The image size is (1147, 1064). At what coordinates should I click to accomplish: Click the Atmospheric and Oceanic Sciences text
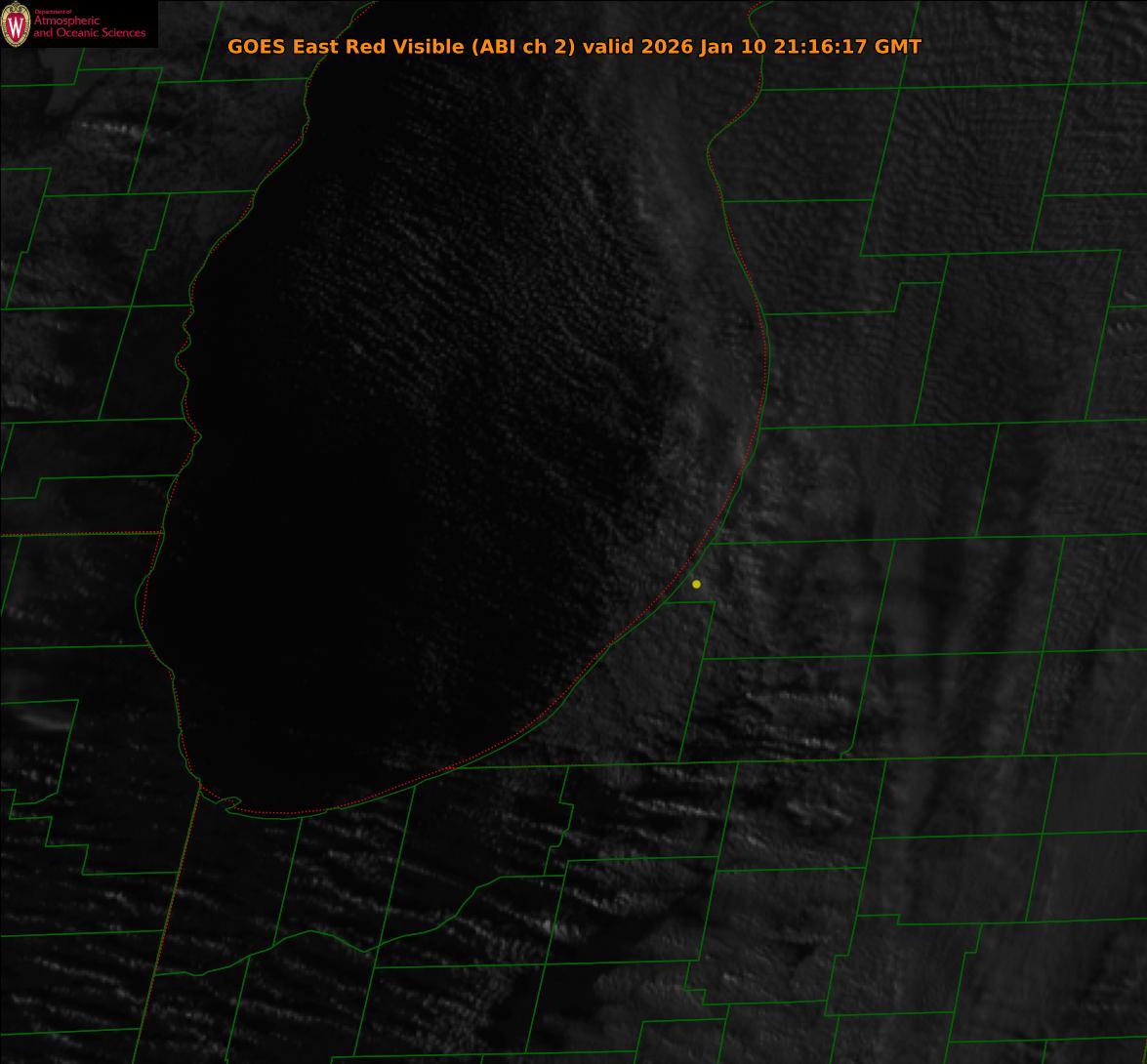[89, 27]
